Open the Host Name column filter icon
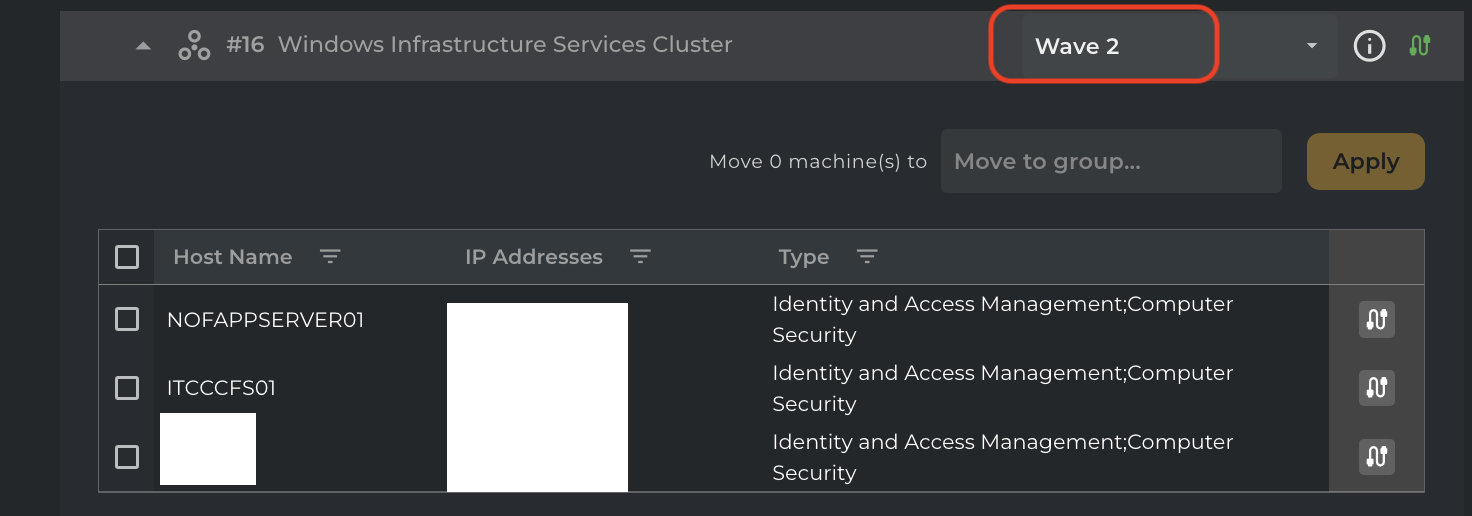Viewport: 1472px width, 516px height. (330, 257)
